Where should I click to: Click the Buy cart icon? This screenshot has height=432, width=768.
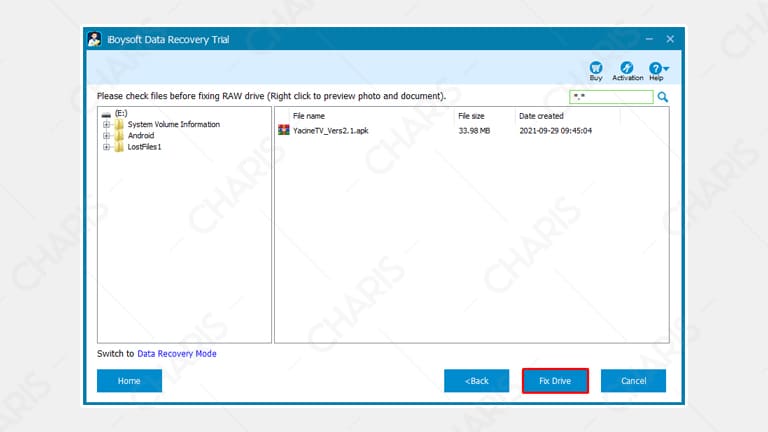point(596,68)
